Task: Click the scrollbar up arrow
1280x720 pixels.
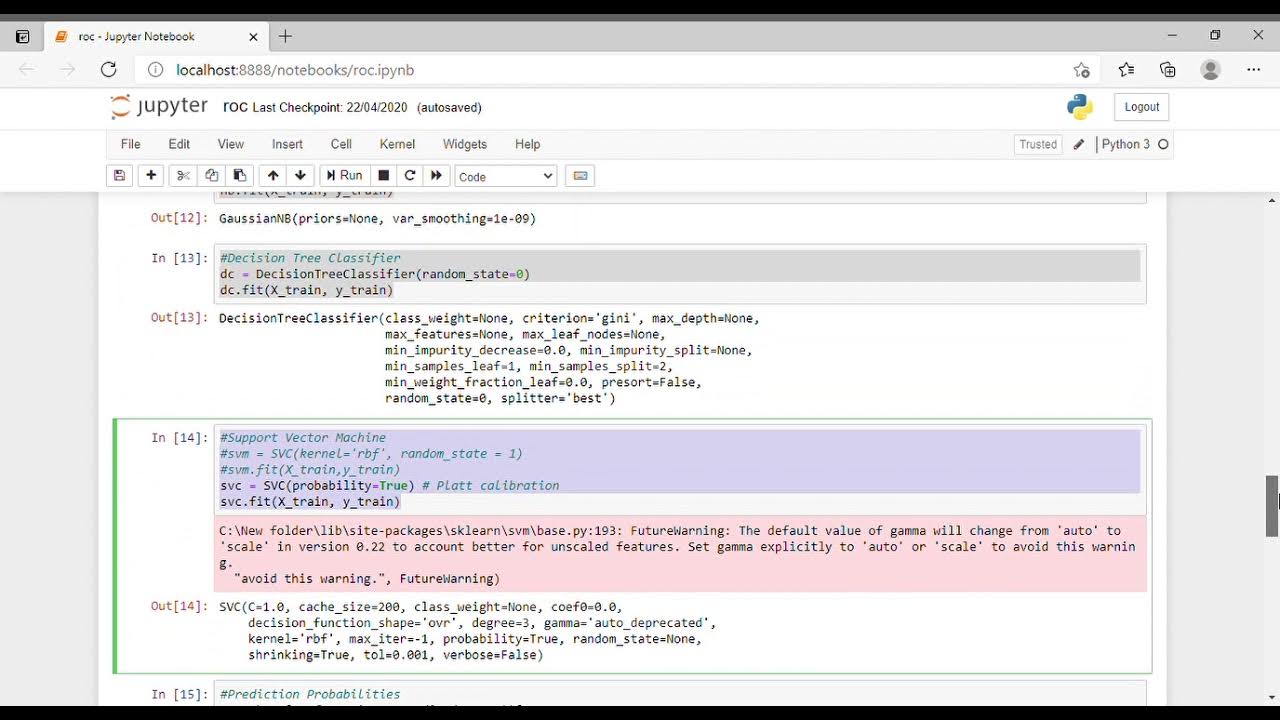Action: [1272, 200]
